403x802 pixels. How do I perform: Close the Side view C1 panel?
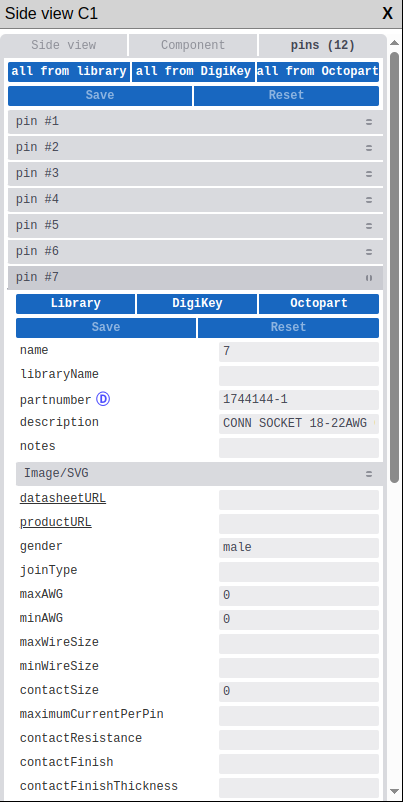pos(388,13)
